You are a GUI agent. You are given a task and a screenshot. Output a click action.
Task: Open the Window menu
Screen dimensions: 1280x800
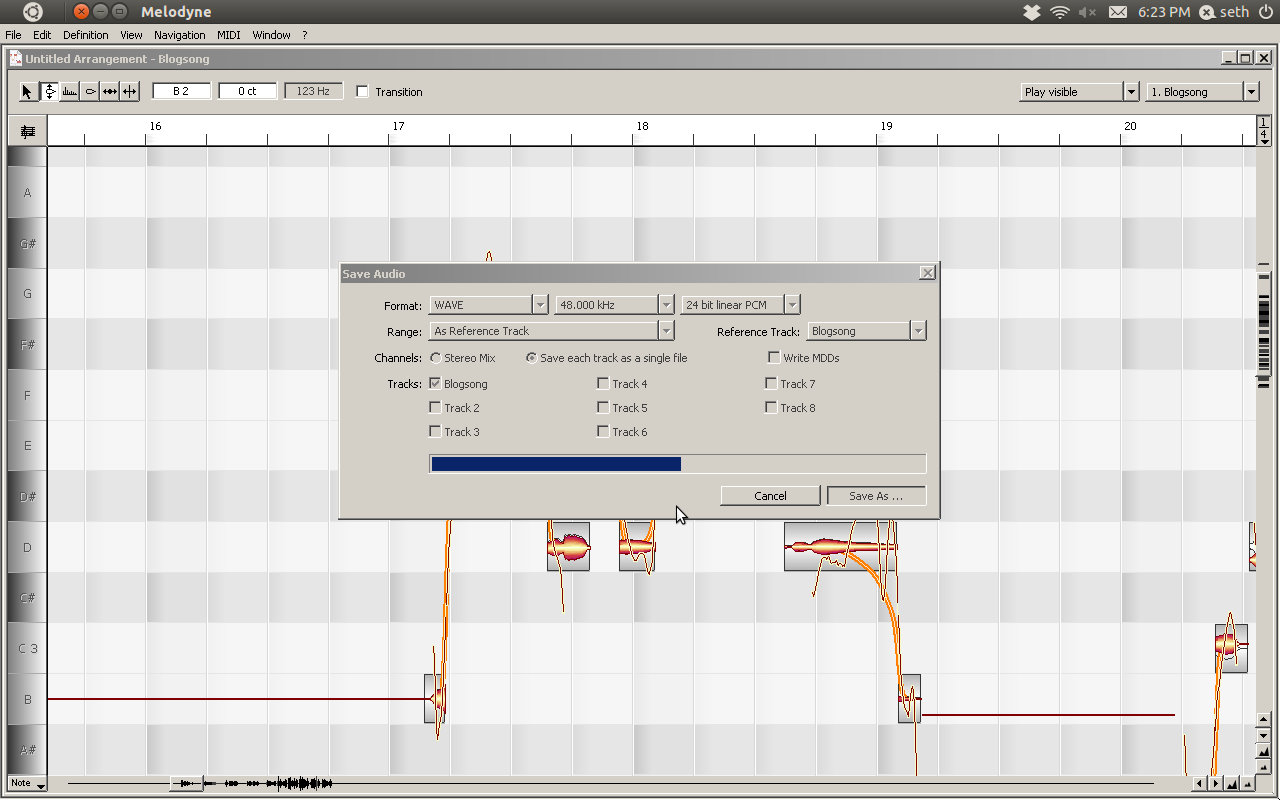click(271, 35)
